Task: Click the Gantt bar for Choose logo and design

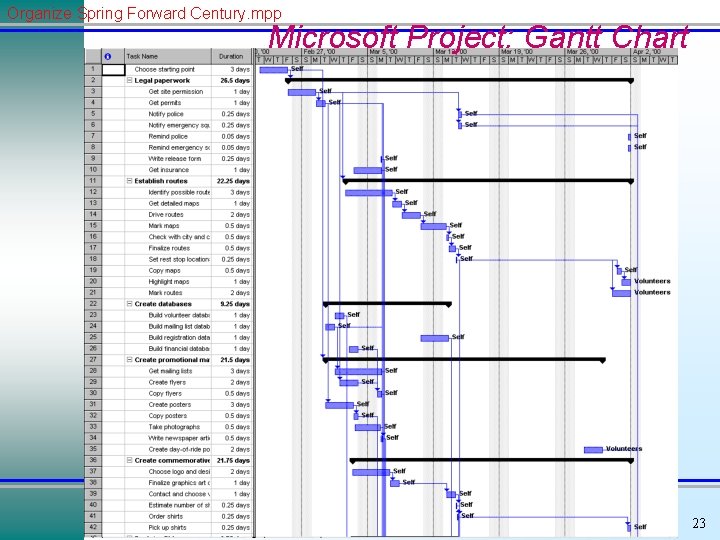Action: (x=371, y=472)
